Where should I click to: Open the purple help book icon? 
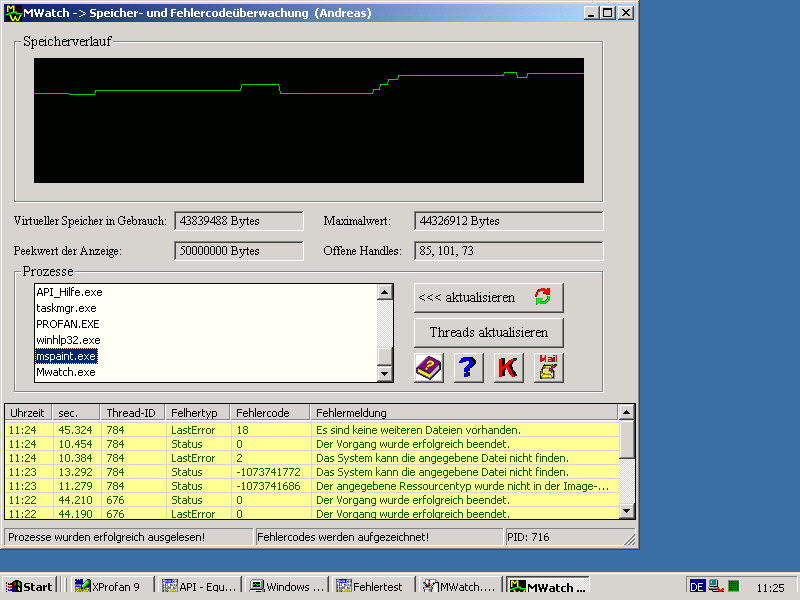[x=429, y=368]
